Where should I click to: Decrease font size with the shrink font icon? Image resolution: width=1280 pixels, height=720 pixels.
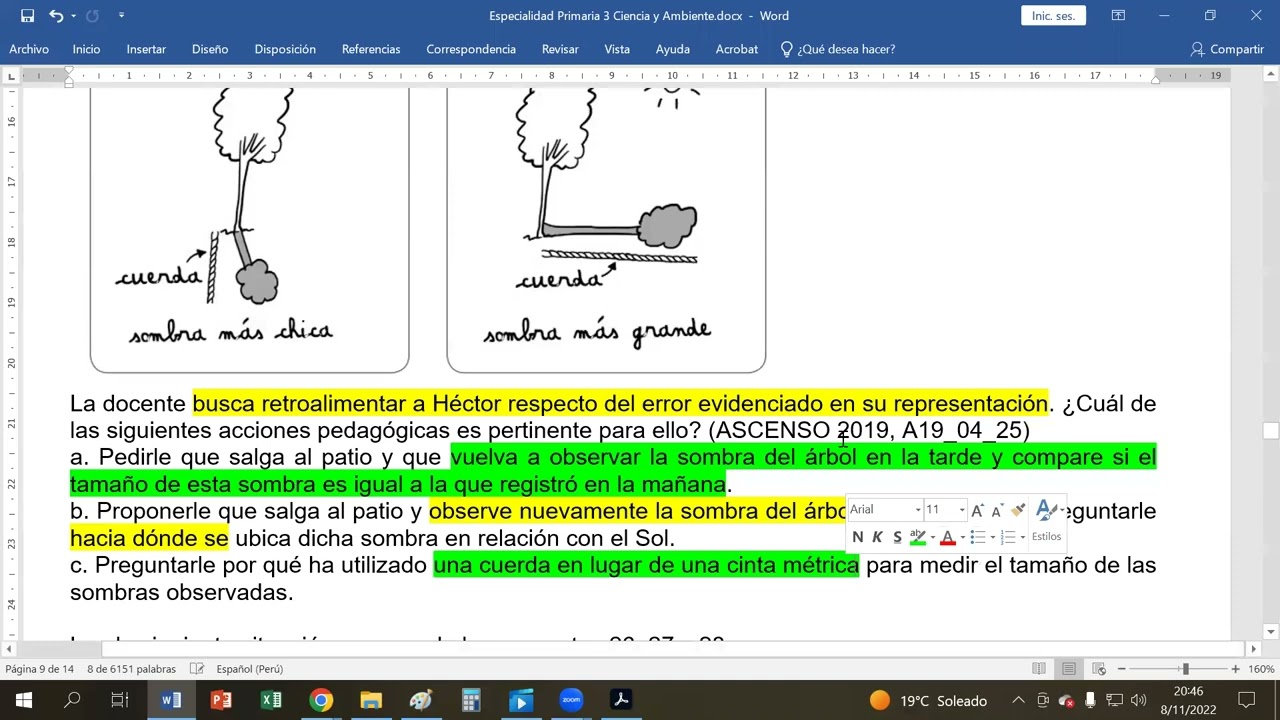pos(996,510)
